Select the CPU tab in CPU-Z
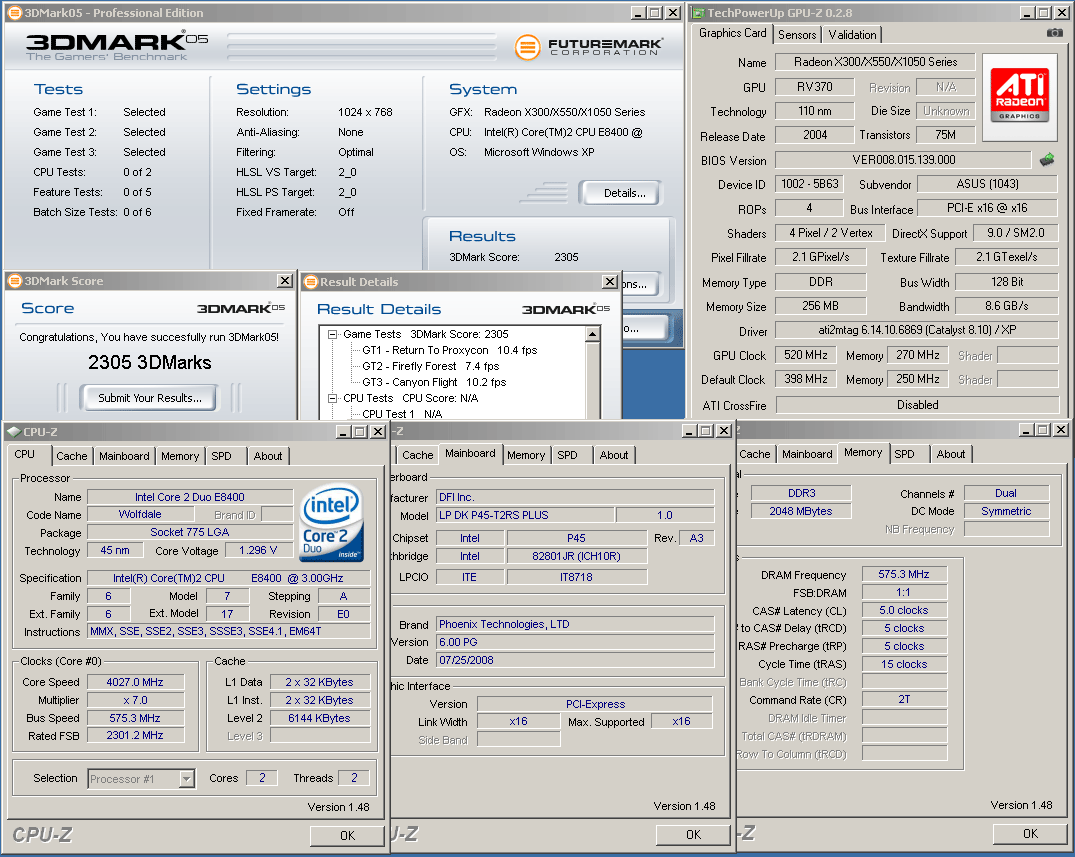Image resolution: width=1075 pixels, height=857 pixels. [25, 454]
